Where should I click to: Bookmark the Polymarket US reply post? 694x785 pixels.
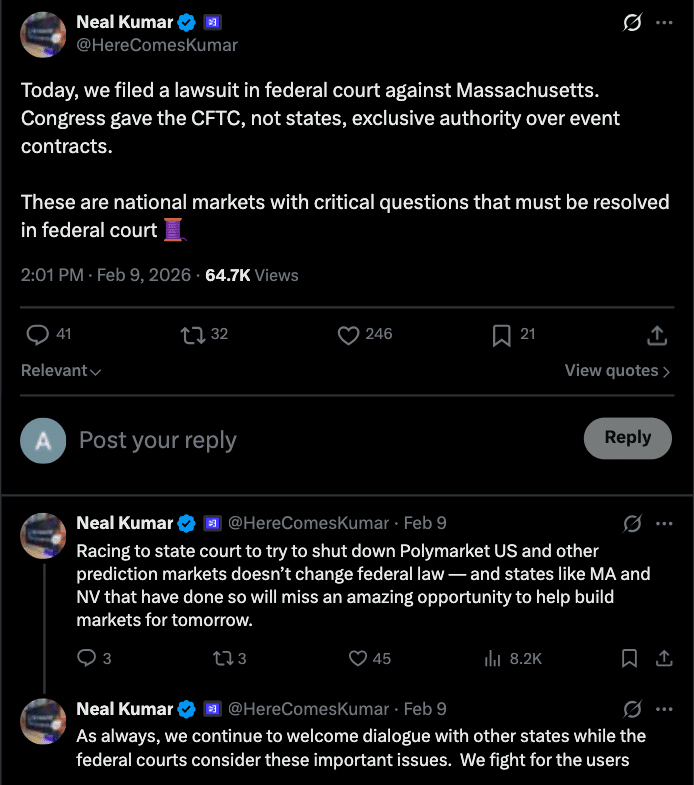coord(629,658)
